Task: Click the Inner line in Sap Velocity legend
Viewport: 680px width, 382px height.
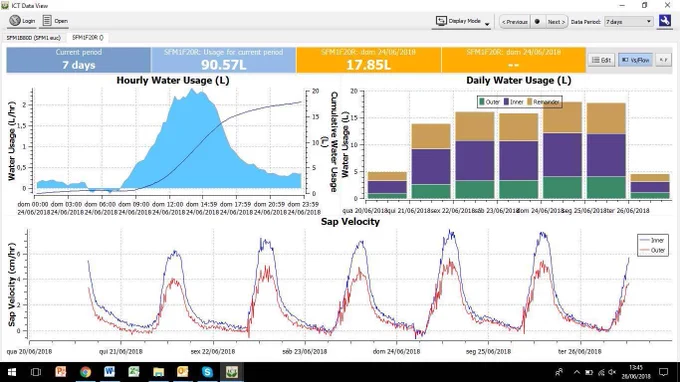Action: 645,240
